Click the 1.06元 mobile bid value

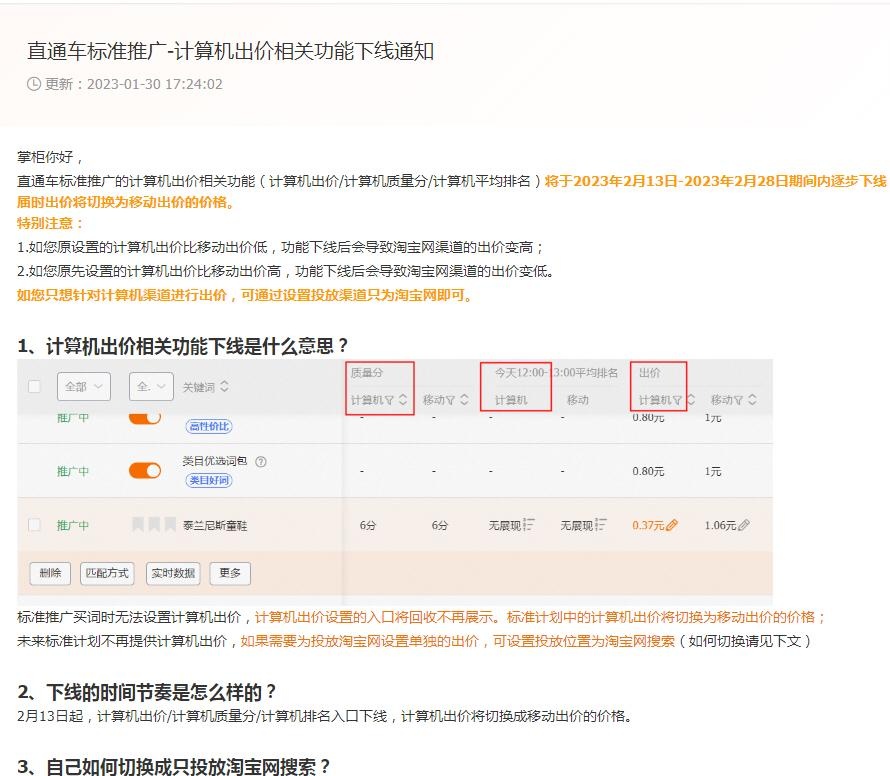pos(720,525)
